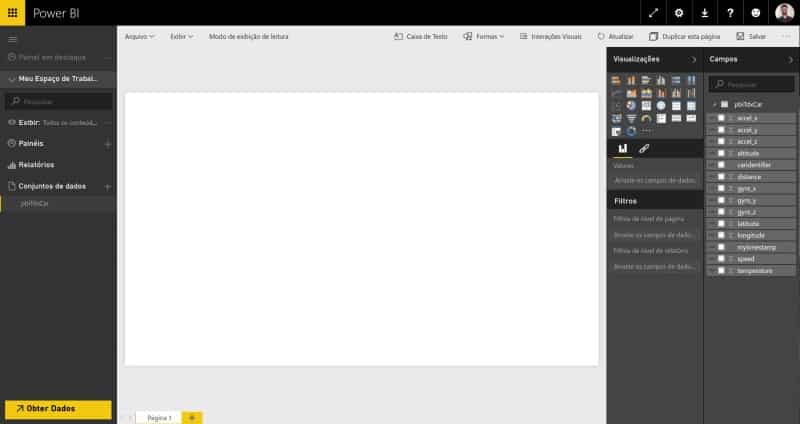Viewport: 800px width, 424px height.
Task: Click the feedback smiley icon
Action: point(756,13)
